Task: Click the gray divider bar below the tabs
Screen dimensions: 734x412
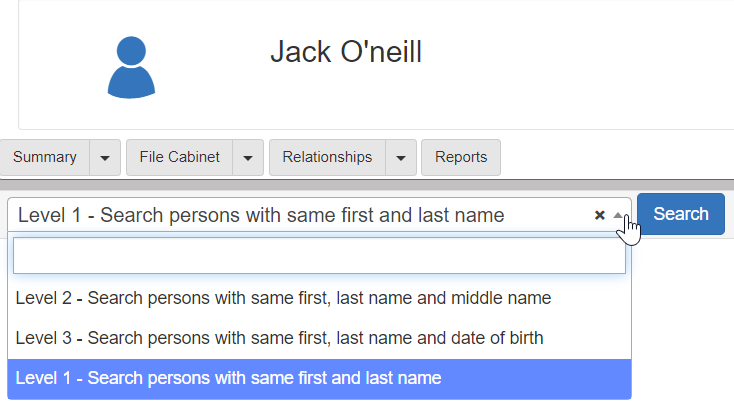Action: point(367,185)
